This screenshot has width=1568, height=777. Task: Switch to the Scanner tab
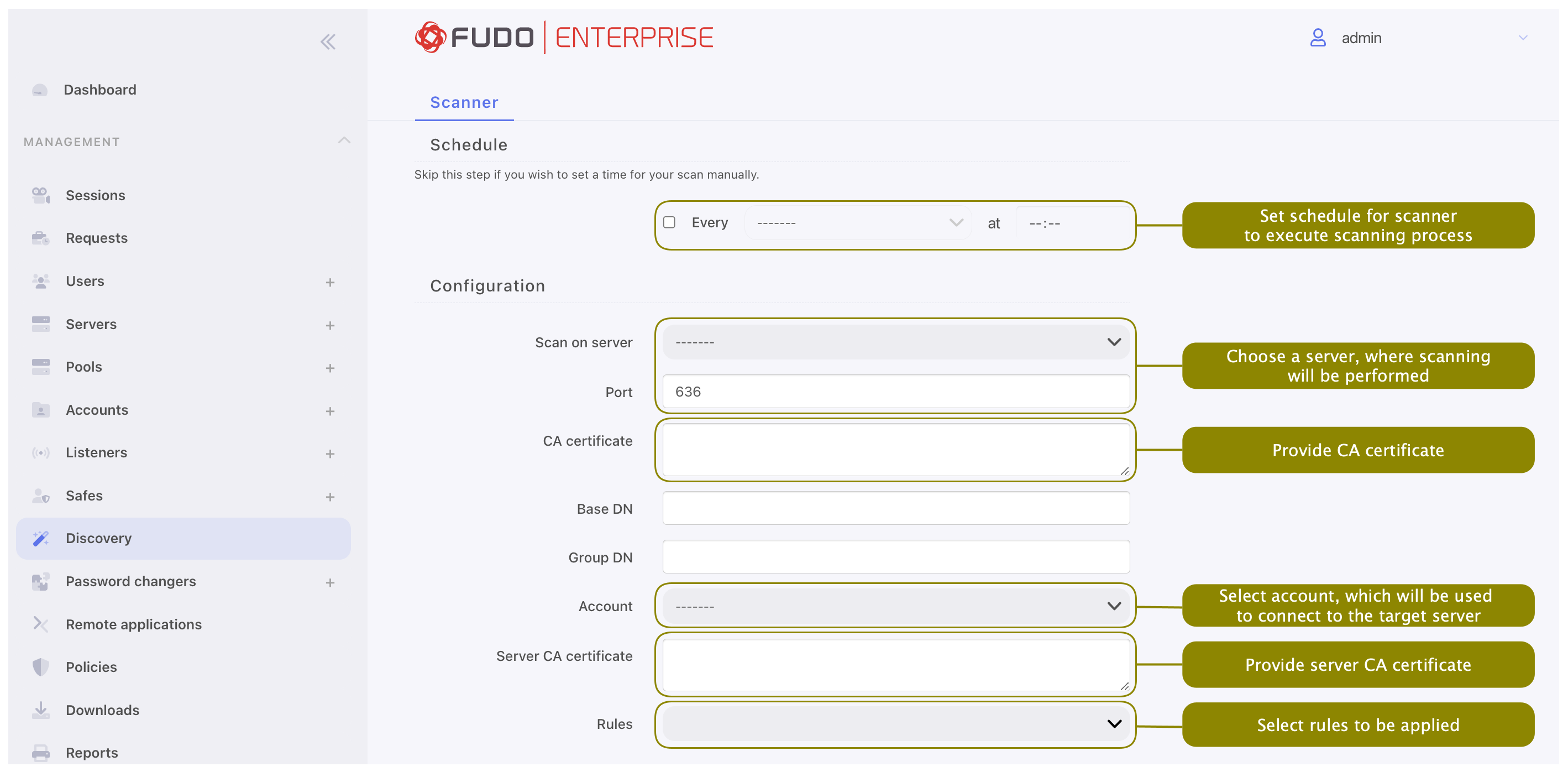point(464,102)
